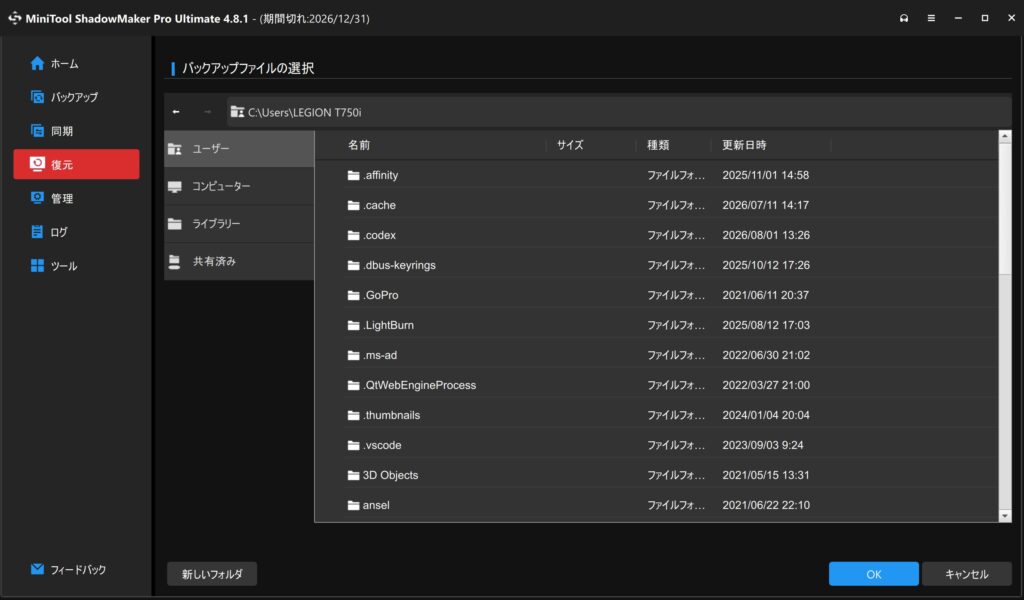
Task: Click the Shared (共有済み) location icon
Action: click(174, 262)
